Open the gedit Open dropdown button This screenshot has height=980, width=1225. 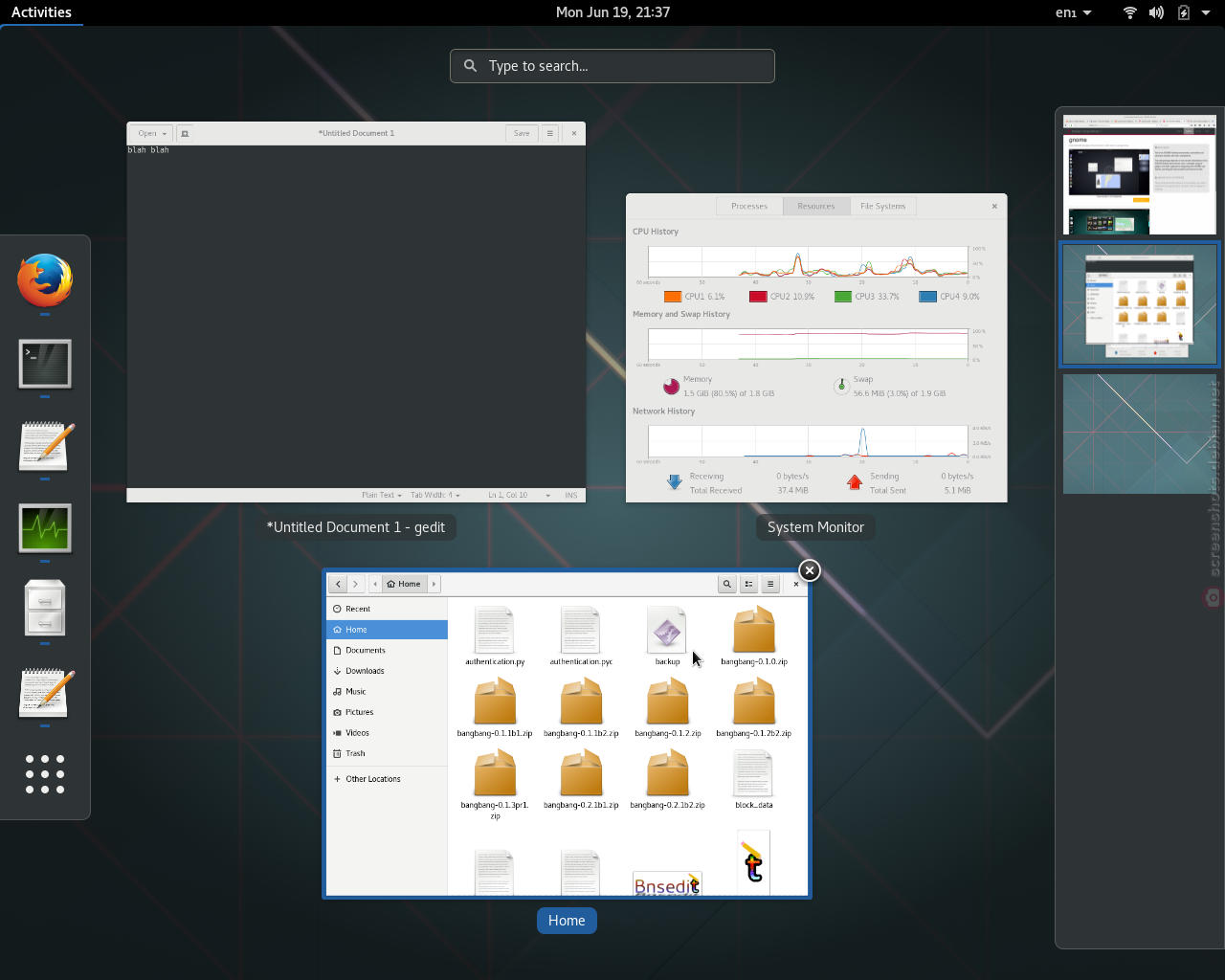coord(152,133)
